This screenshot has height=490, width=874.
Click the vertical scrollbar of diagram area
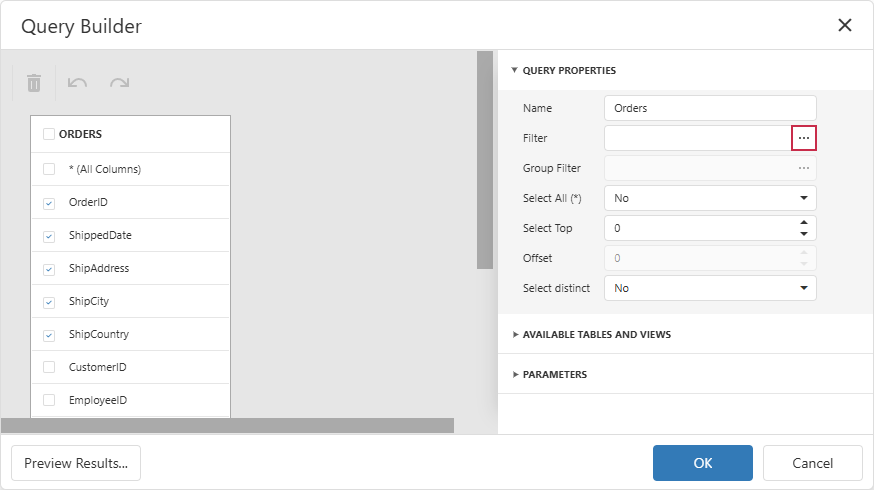(485, 160)
